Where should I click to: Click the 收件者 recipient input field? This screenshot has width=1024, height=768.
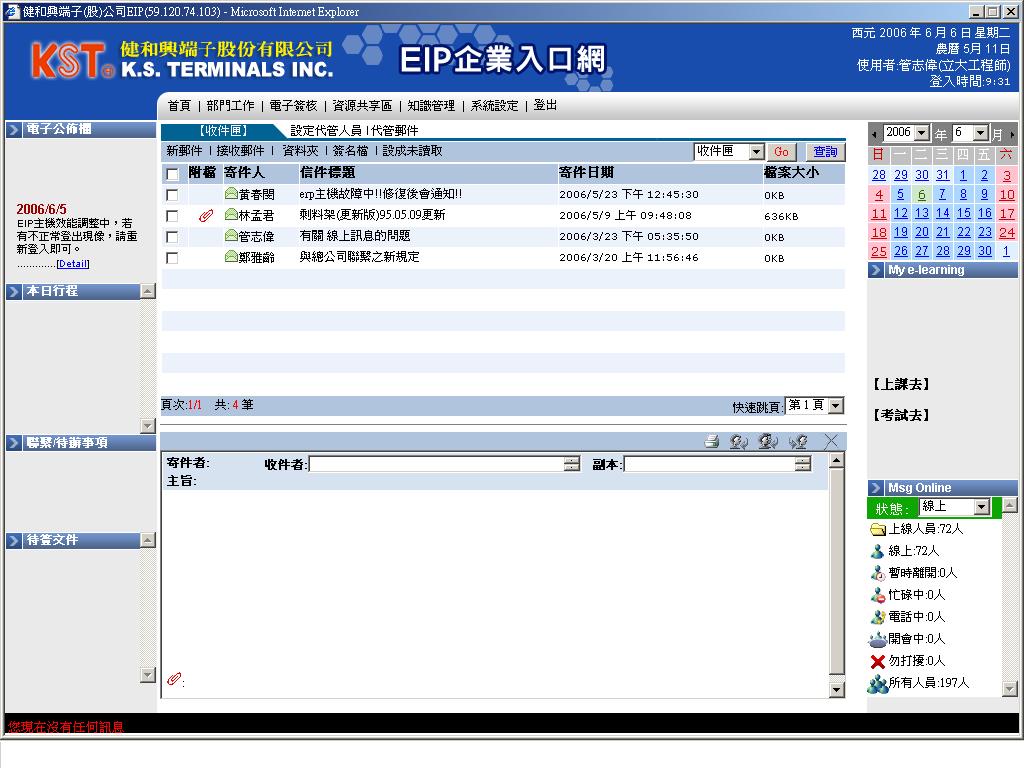click(x=436, y=464)
